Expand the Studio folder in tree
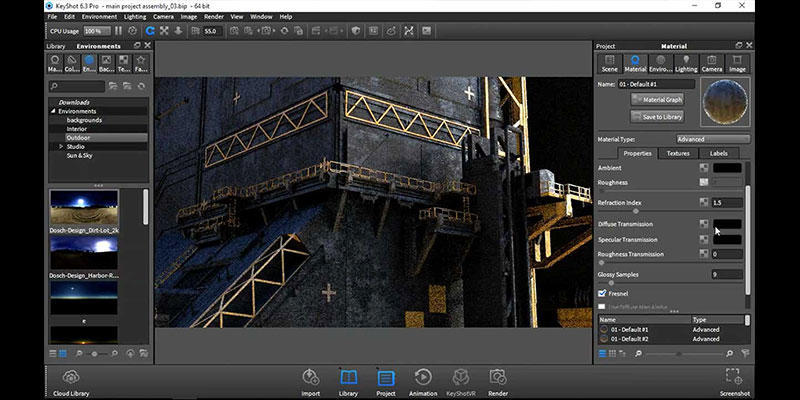The height and width of the screenshot is (400, 800). click(61, 146)
